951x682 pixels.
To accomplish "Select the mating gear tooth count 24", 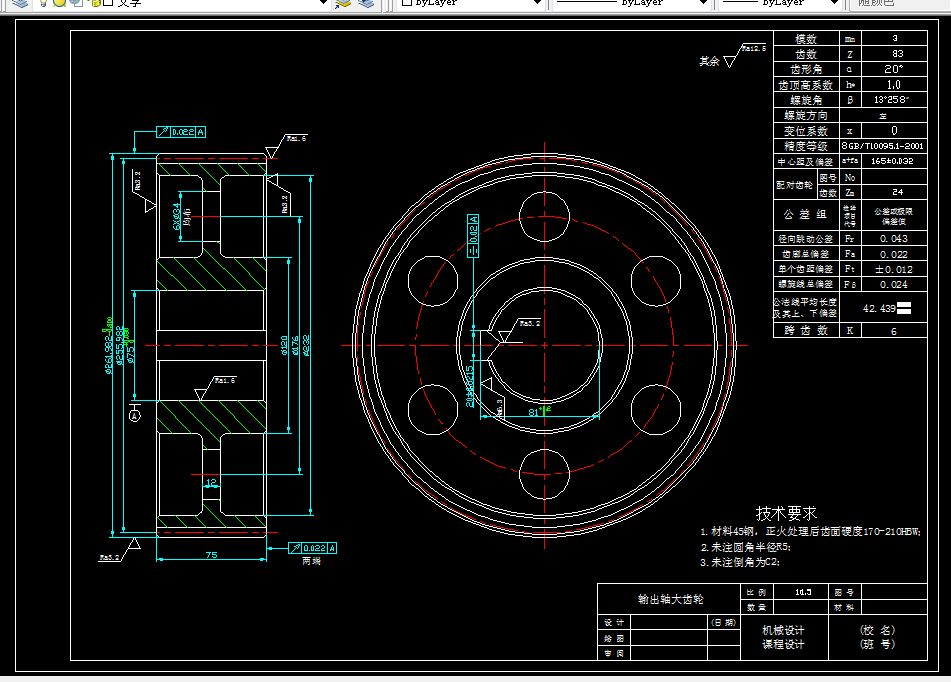I will (898, 192).
